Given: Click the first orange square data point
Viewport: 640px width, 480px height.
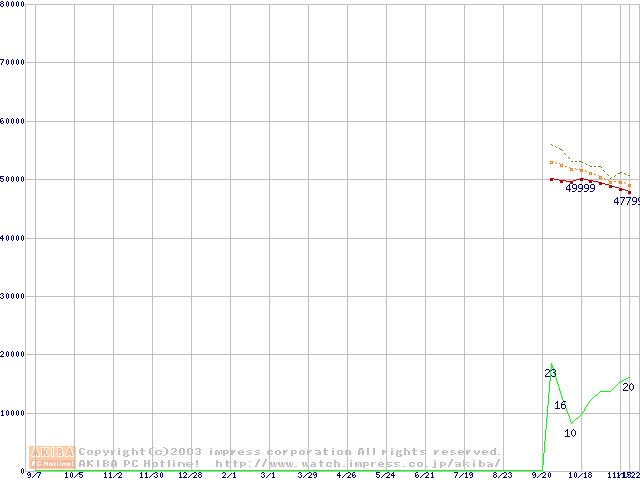Looking at the screenshot, I should point(551,162).
